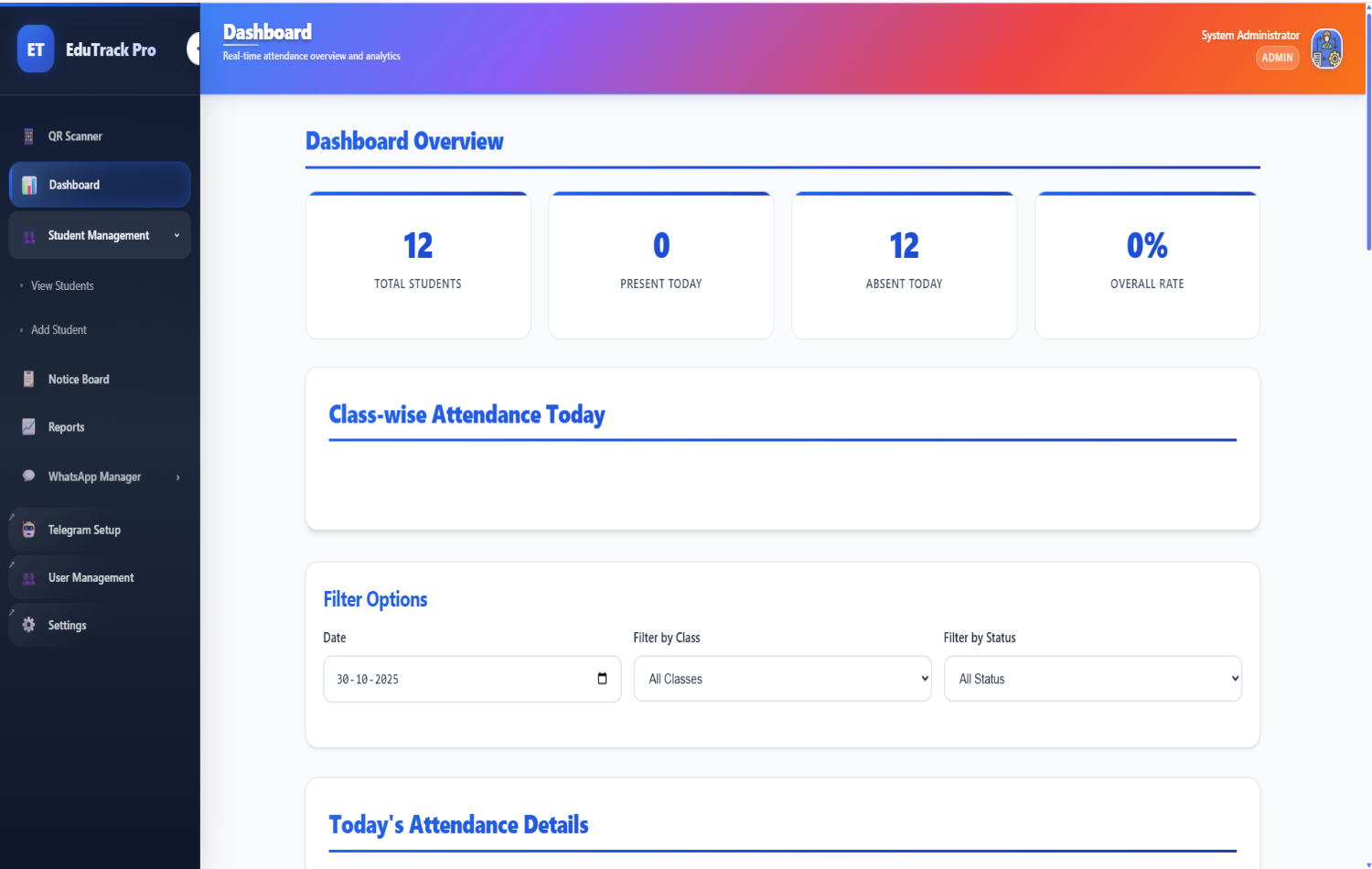Open WhatsApp Manager
The image size is (1372, 869).
pos(94,476)
